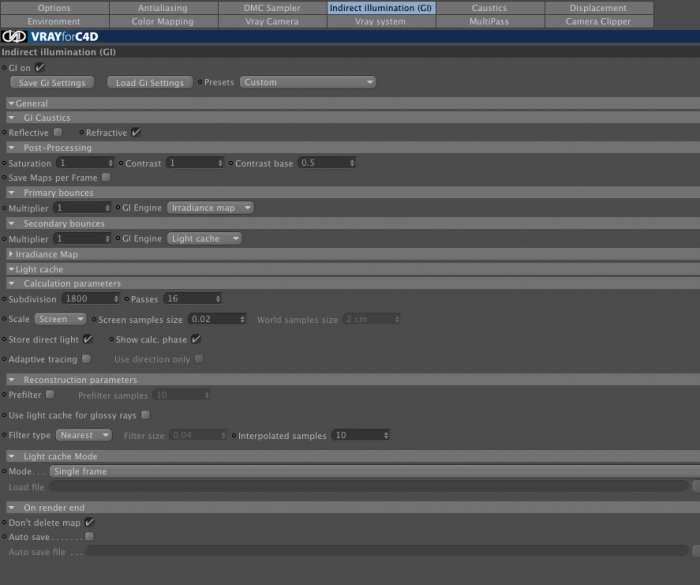
Task: Check Use light cache for glossy rays
Action: coord(146,415)
